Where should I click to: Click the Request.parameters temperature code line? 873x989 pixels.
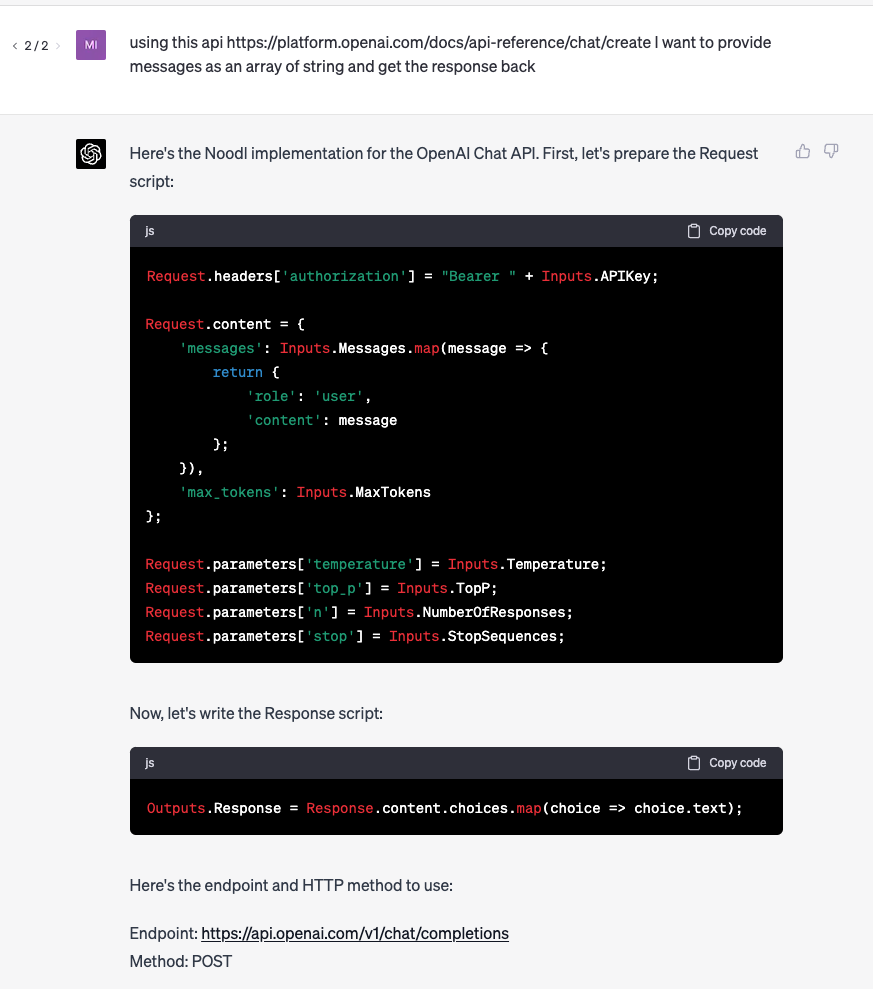[376, 564]
